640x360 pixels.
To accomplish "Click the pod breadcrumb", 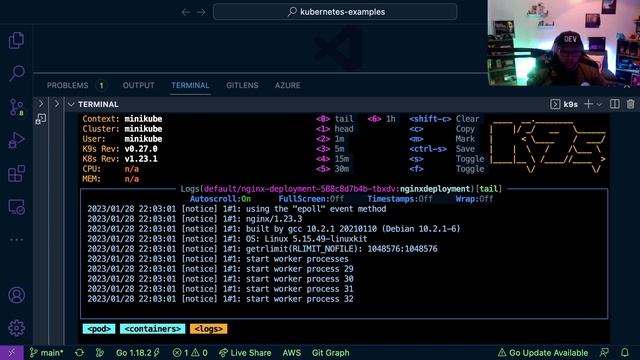I will click(x=99, y=329).
